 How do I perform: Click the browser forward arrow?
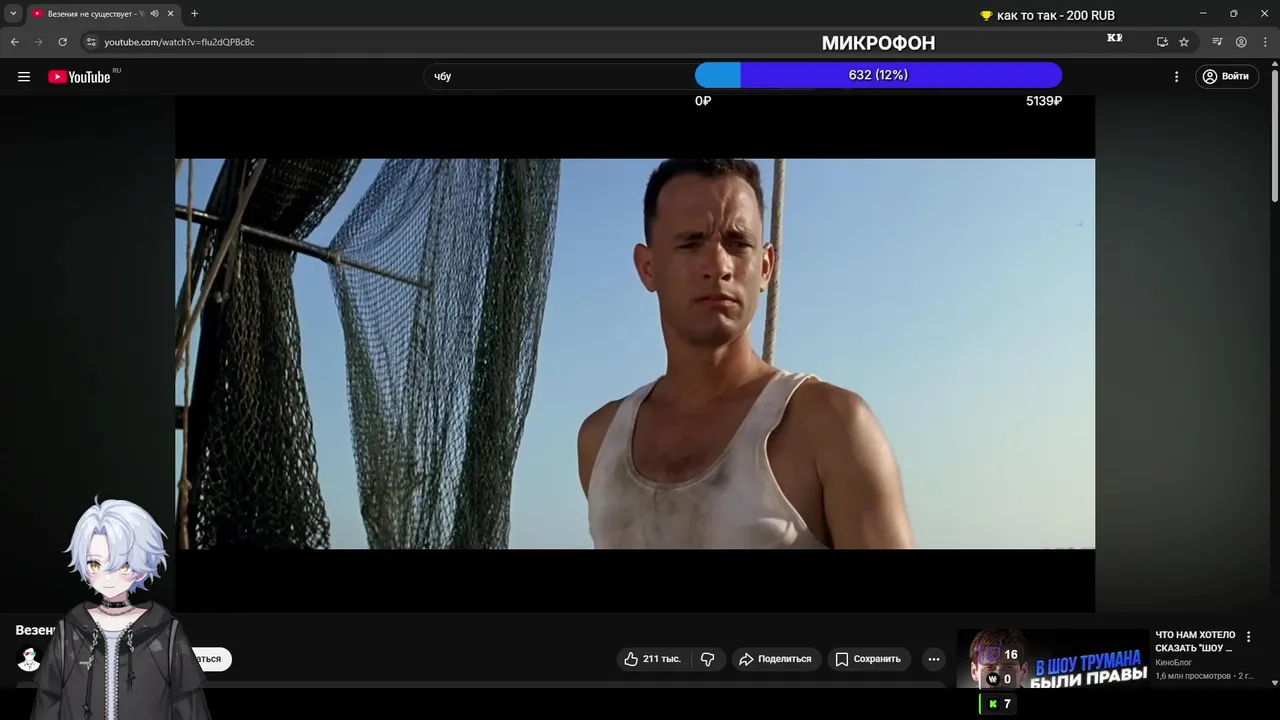pyautogui.click(x=39, y=42)
